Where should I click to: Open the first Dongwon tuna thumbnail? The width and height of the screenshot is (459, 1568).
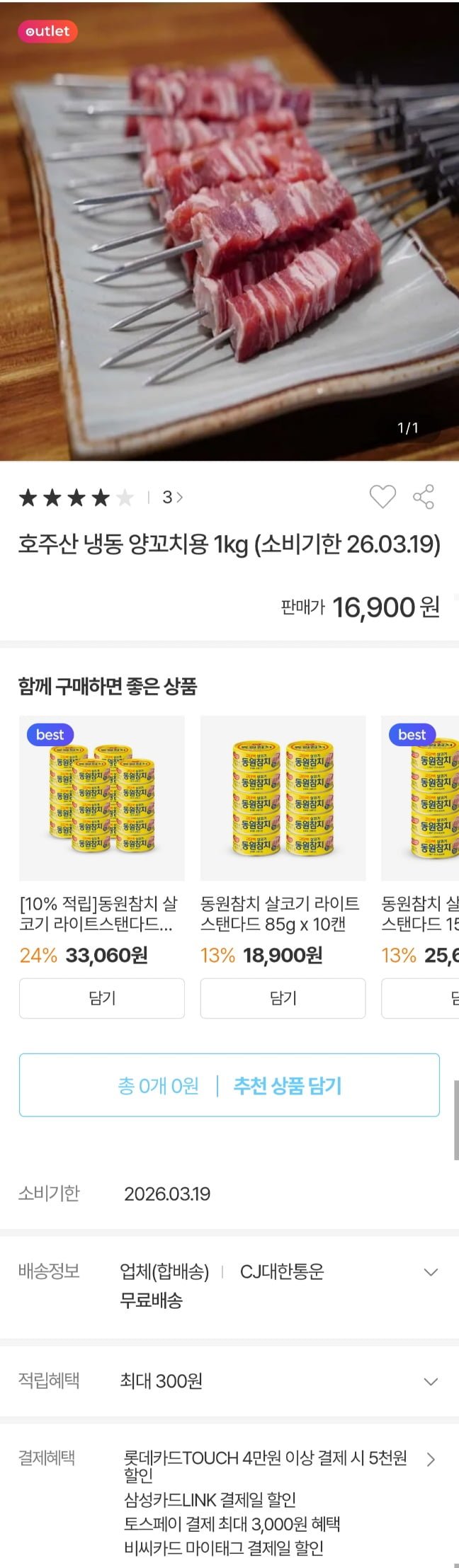pyautogui.click(x=102, y=799)
